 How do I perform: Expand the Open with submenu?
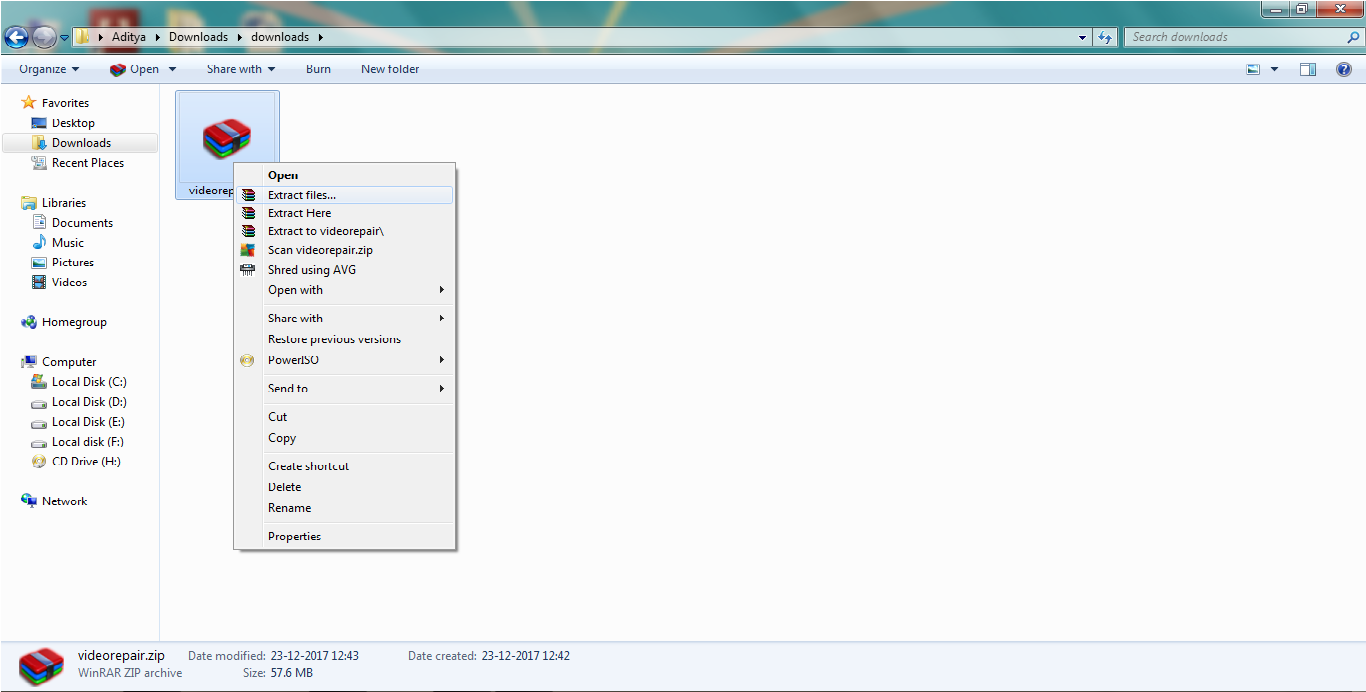(x=344, y=290)
